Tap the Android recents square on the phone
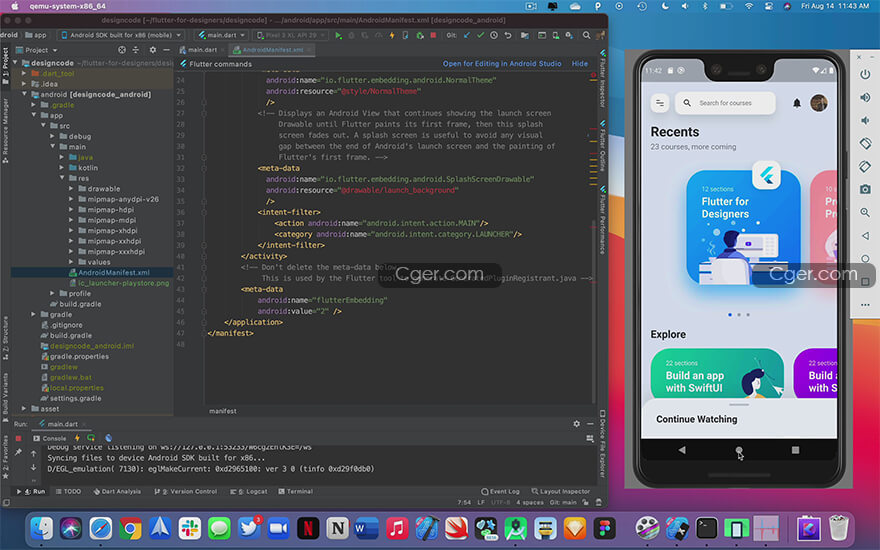880x550 pixels. point(795,450)
